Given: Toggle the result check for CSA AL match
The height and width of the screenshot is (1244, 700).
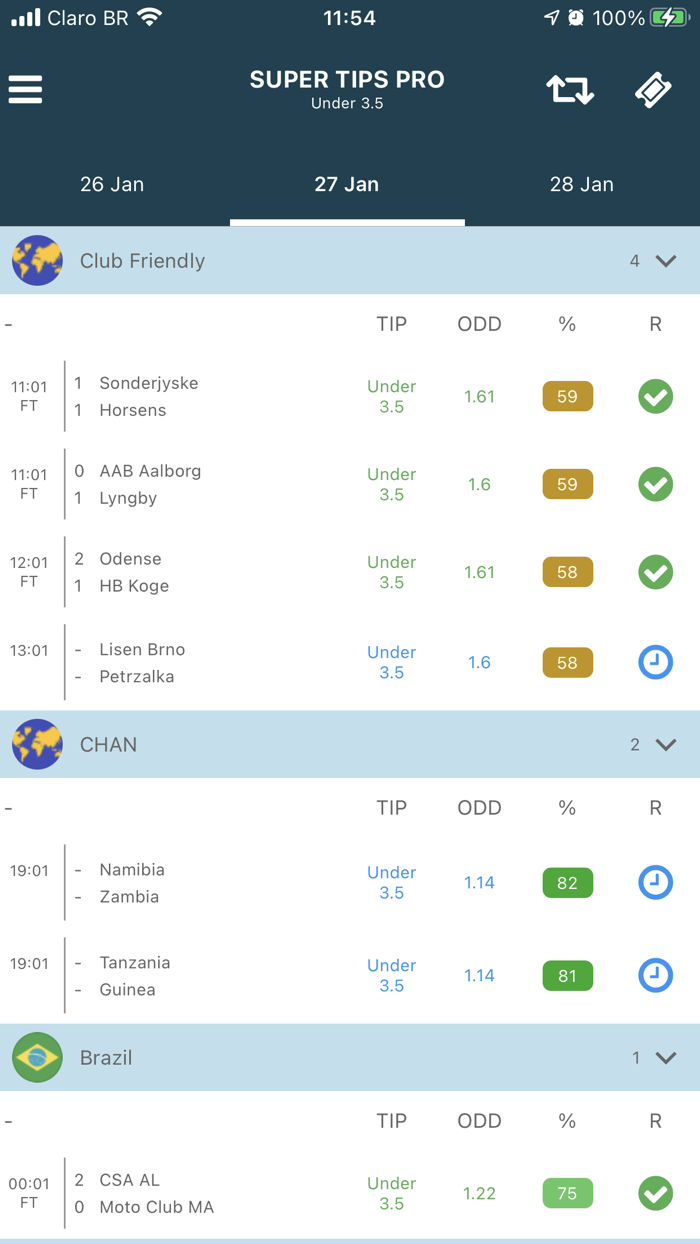Looking at the screenshot, I should point(655,1193).
